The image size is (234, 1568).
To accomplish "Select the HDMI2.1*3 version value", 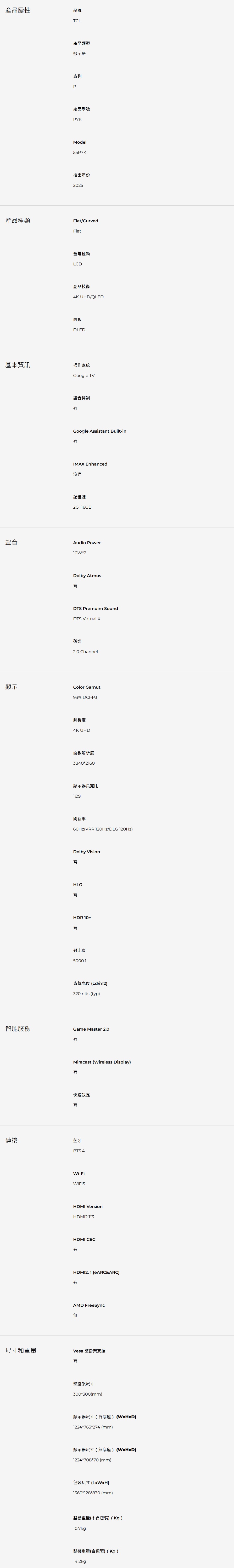I will coord(83,1217).
